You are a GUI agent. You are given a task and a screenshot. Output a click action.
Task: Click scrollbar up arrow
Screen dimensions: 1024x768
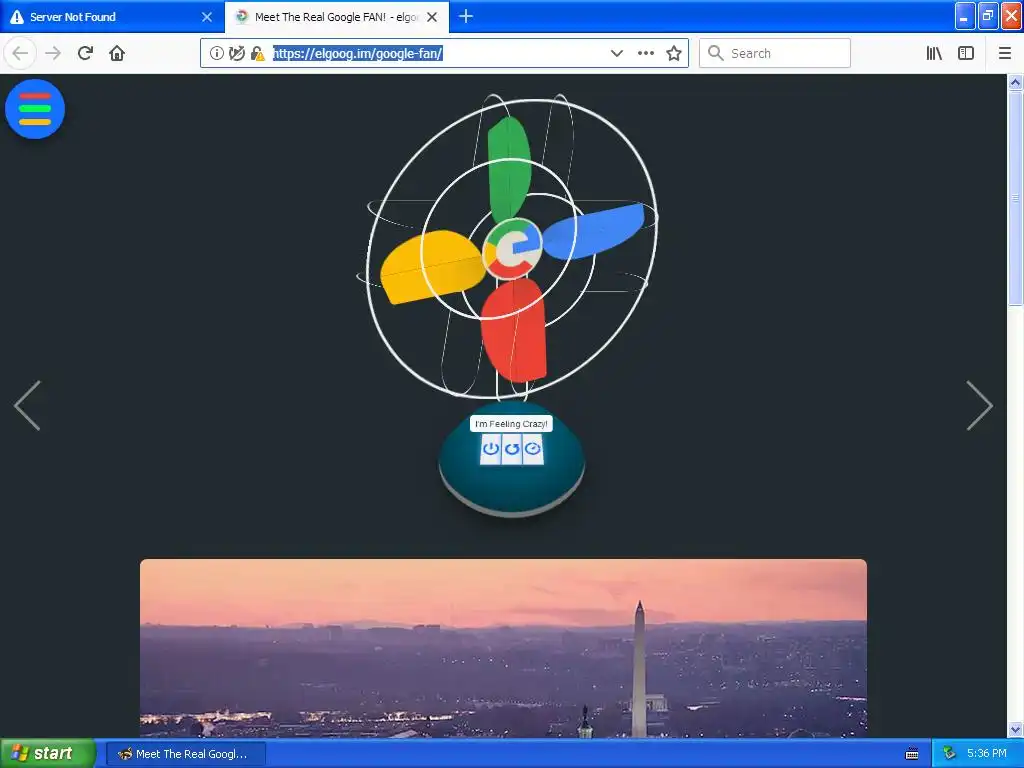(x=1015, y=82)
